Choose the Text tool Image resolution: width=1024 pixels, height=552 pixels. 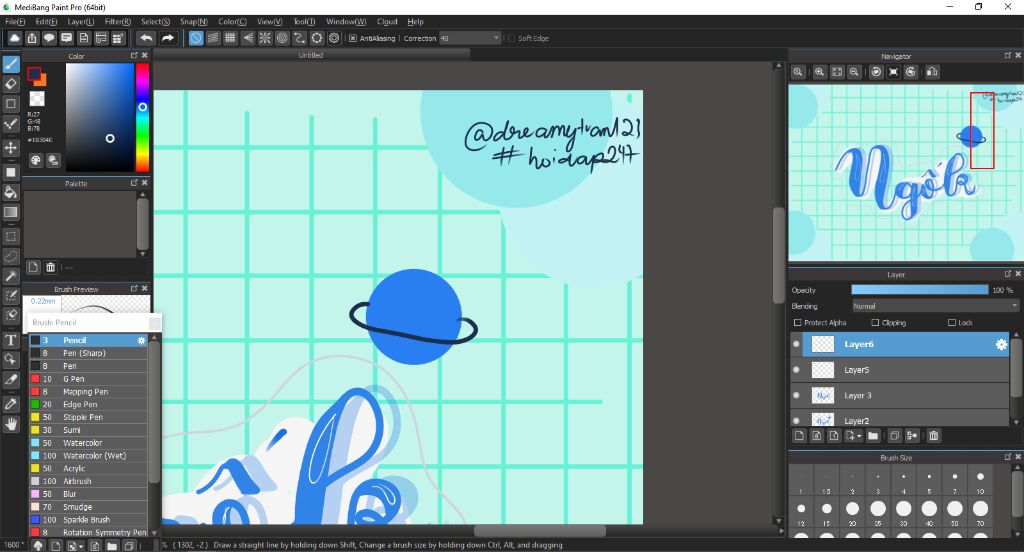(11, 340)
